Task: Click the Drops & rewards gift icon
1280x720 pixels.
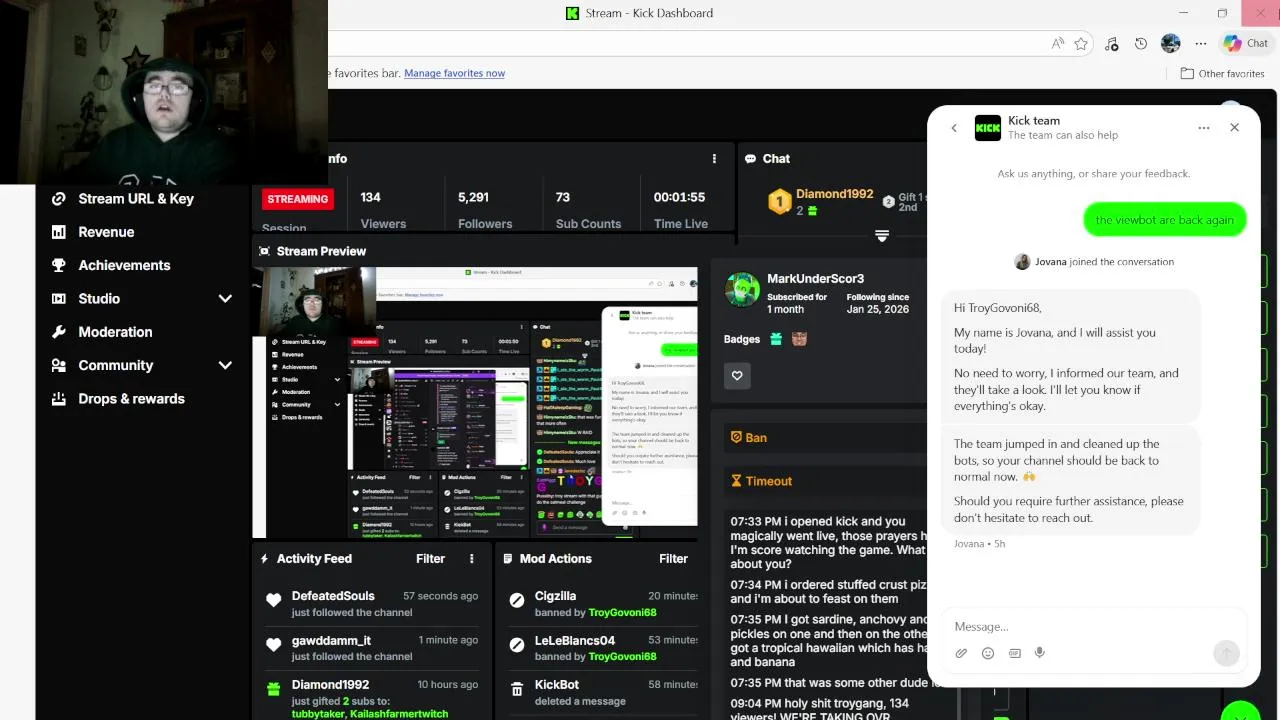Action: [59, 398]
